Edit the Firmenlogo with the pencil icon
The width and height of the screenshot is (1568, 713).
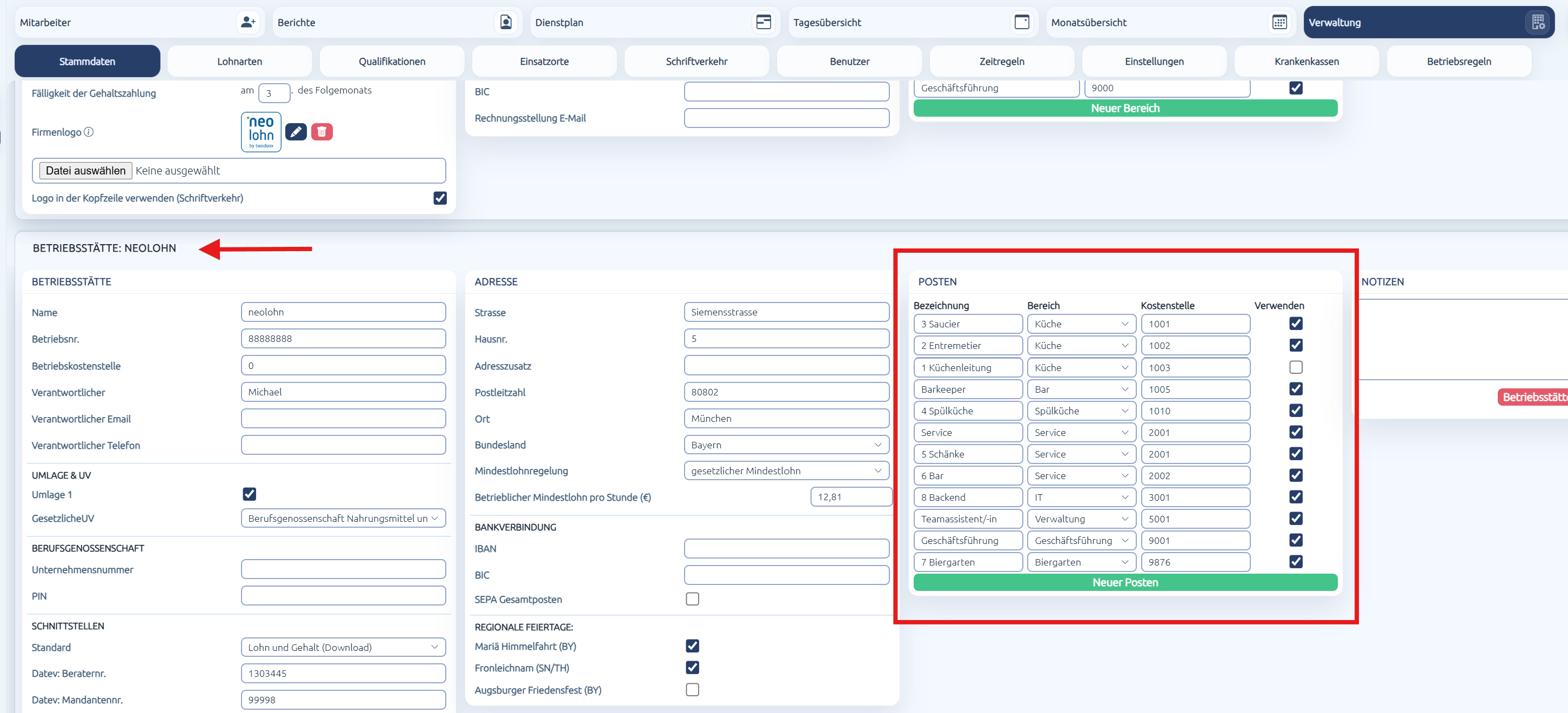click(x=296, y=131)
